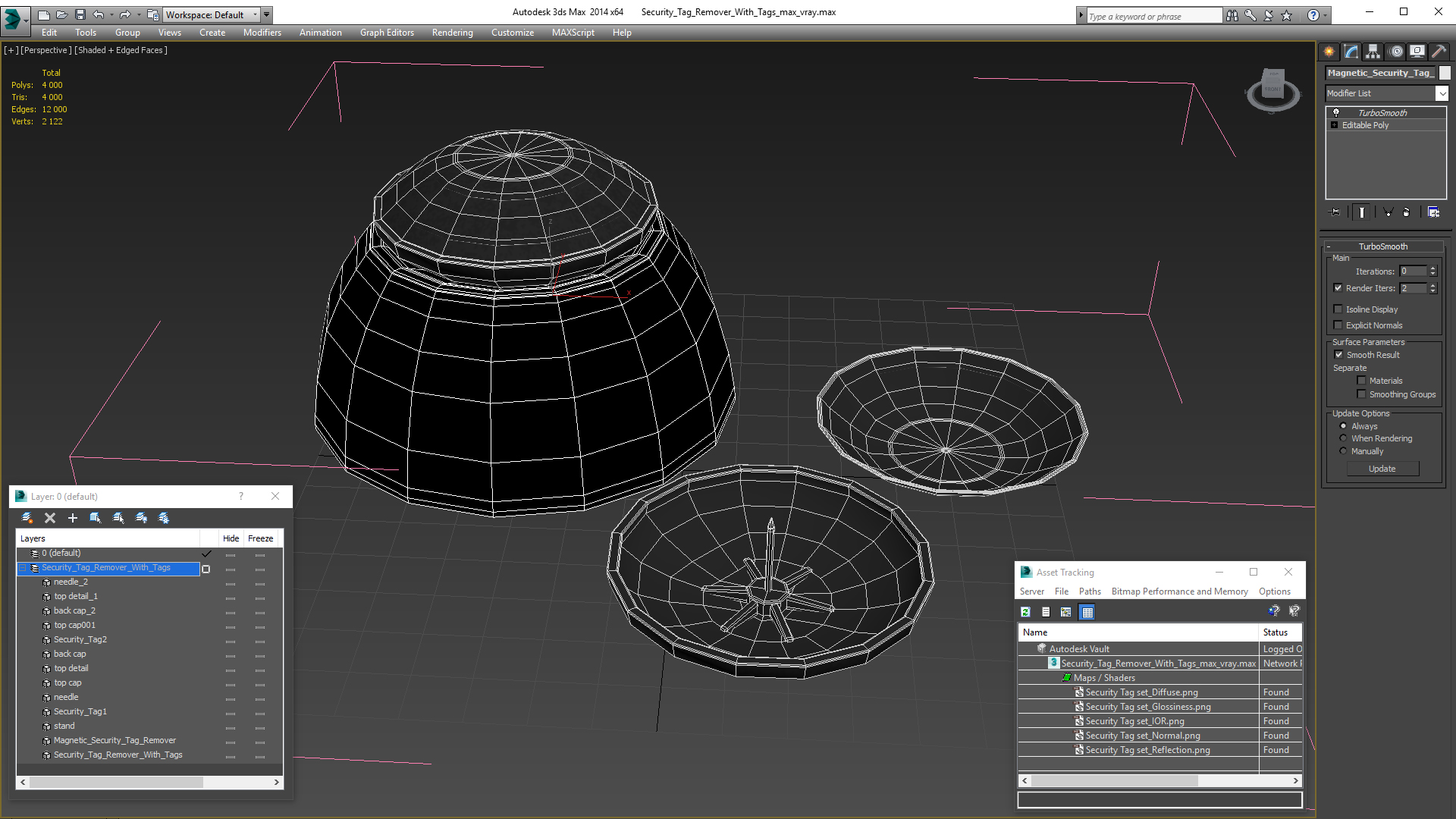Click Make Unique modifier icon
This screenshot has width=1456, height=819.
pos(1388,212)
